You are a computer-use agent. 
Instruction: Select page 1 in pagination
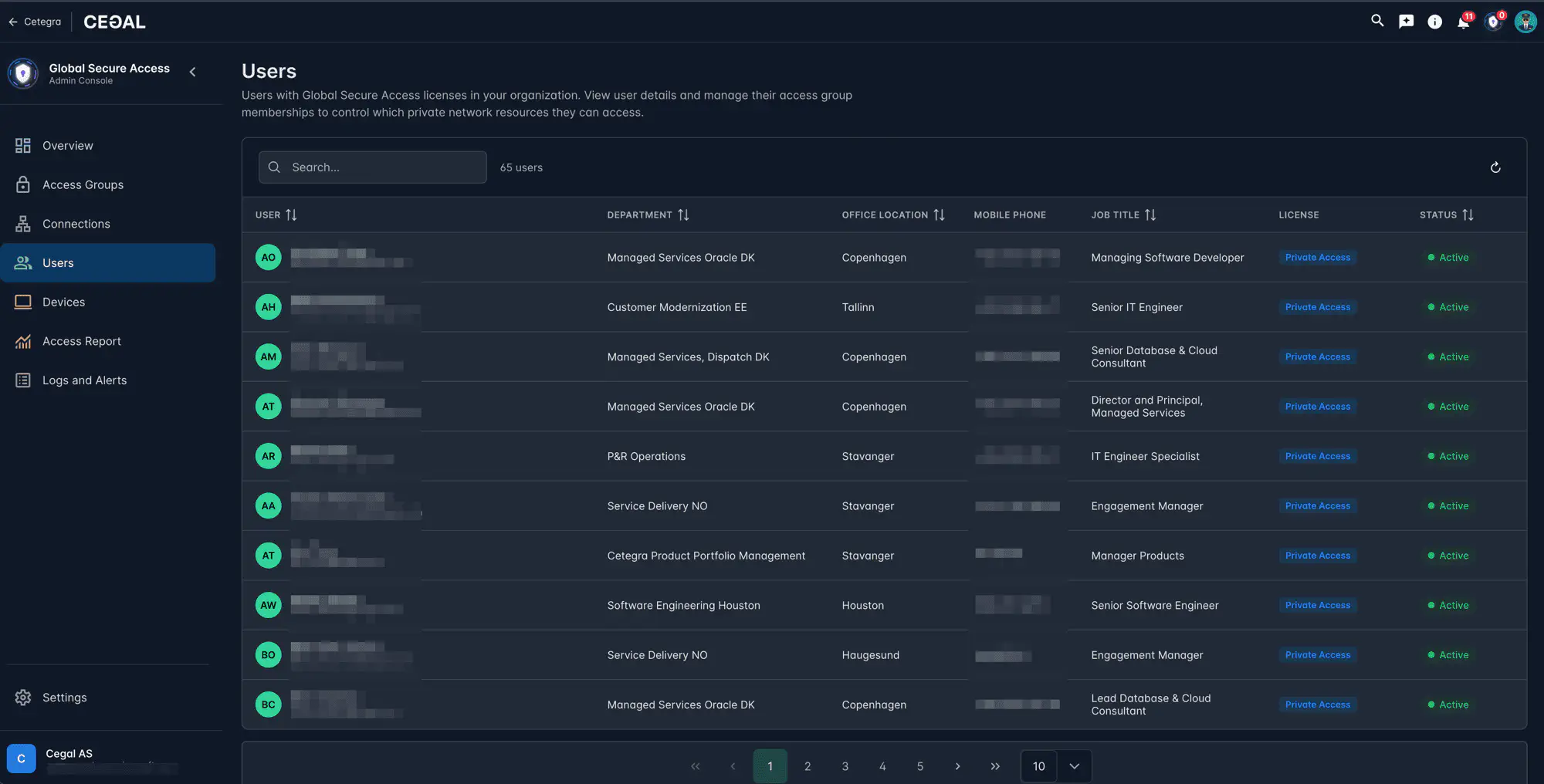pos(770,766)
